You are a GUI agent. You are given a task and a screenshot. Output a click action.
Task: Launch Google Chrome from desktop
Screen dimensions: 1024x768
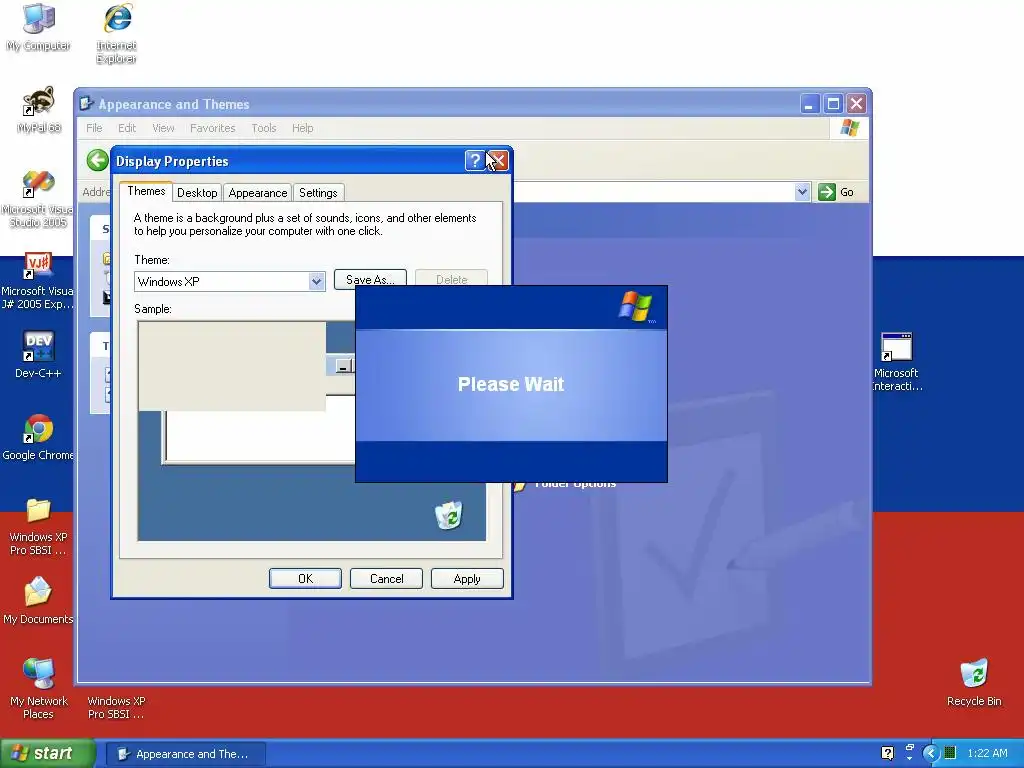coord(38,437)
